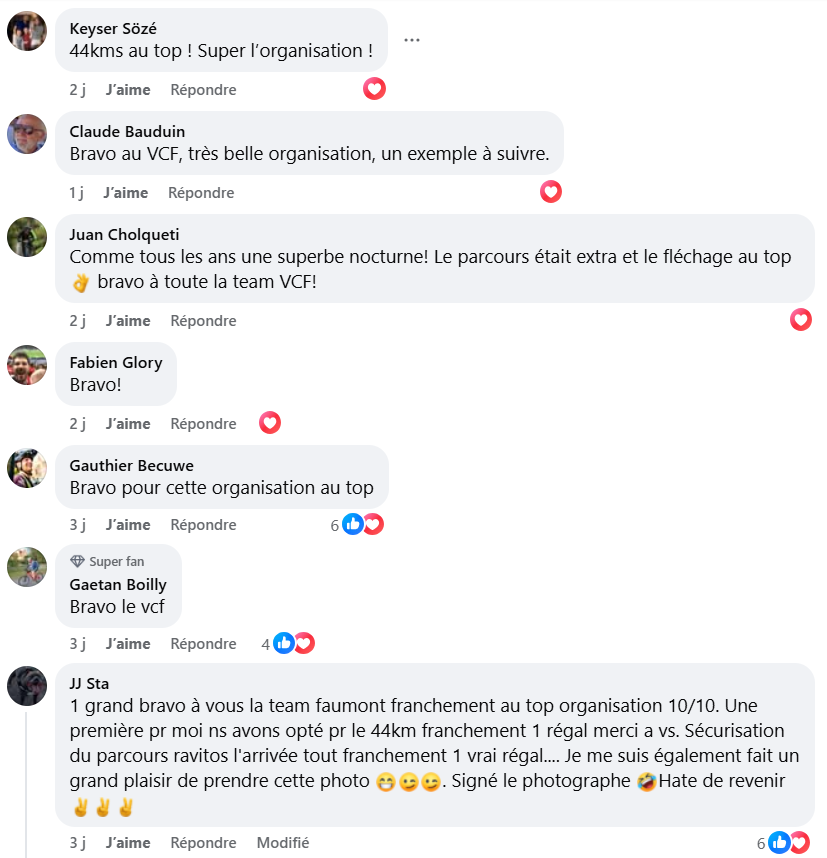Like Claude Bauduin's comment with J'aime
The height and width of the screenshot is (858, 827).
point(125,193)
